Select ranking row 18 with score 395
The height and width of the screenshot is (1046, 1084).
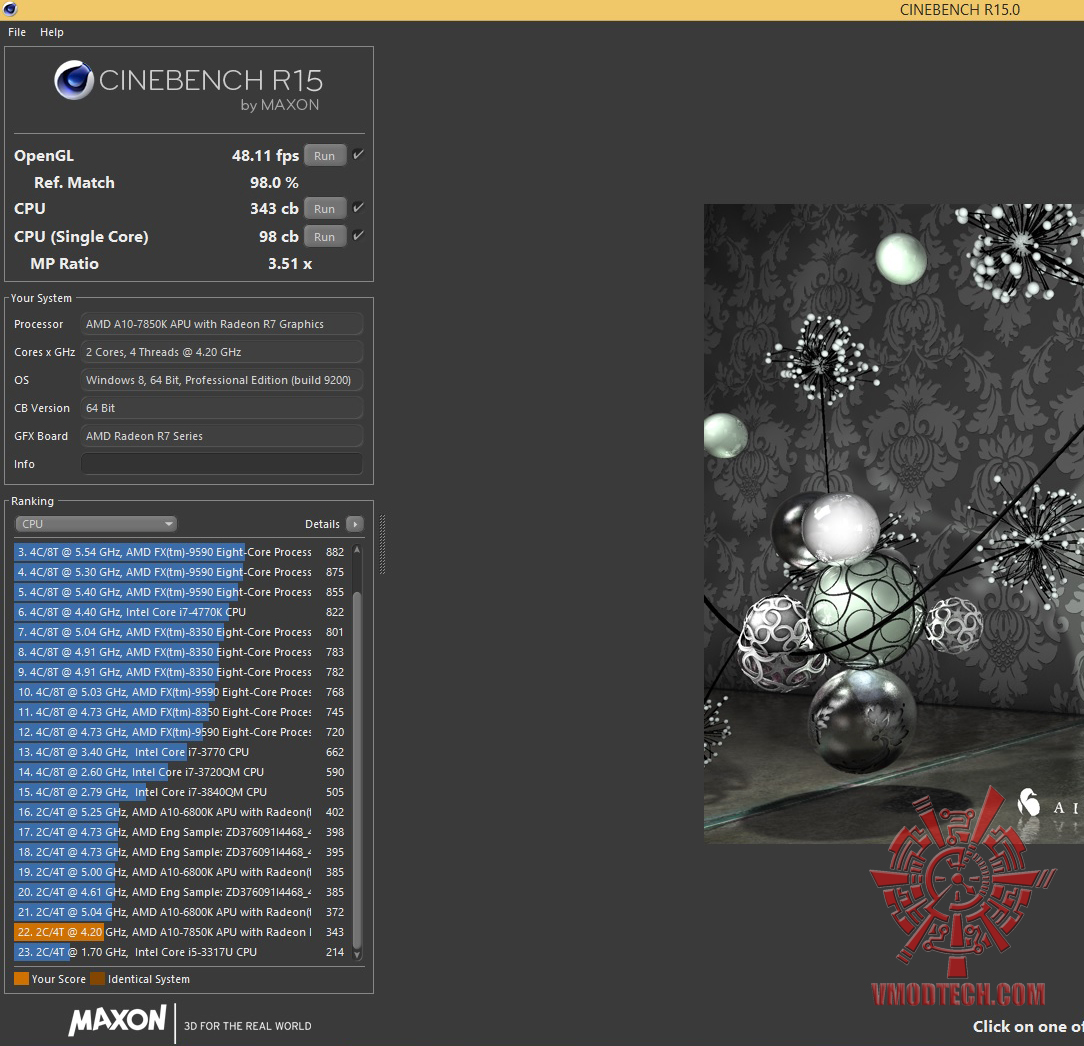pyautogui.click(x=180, y=852)
